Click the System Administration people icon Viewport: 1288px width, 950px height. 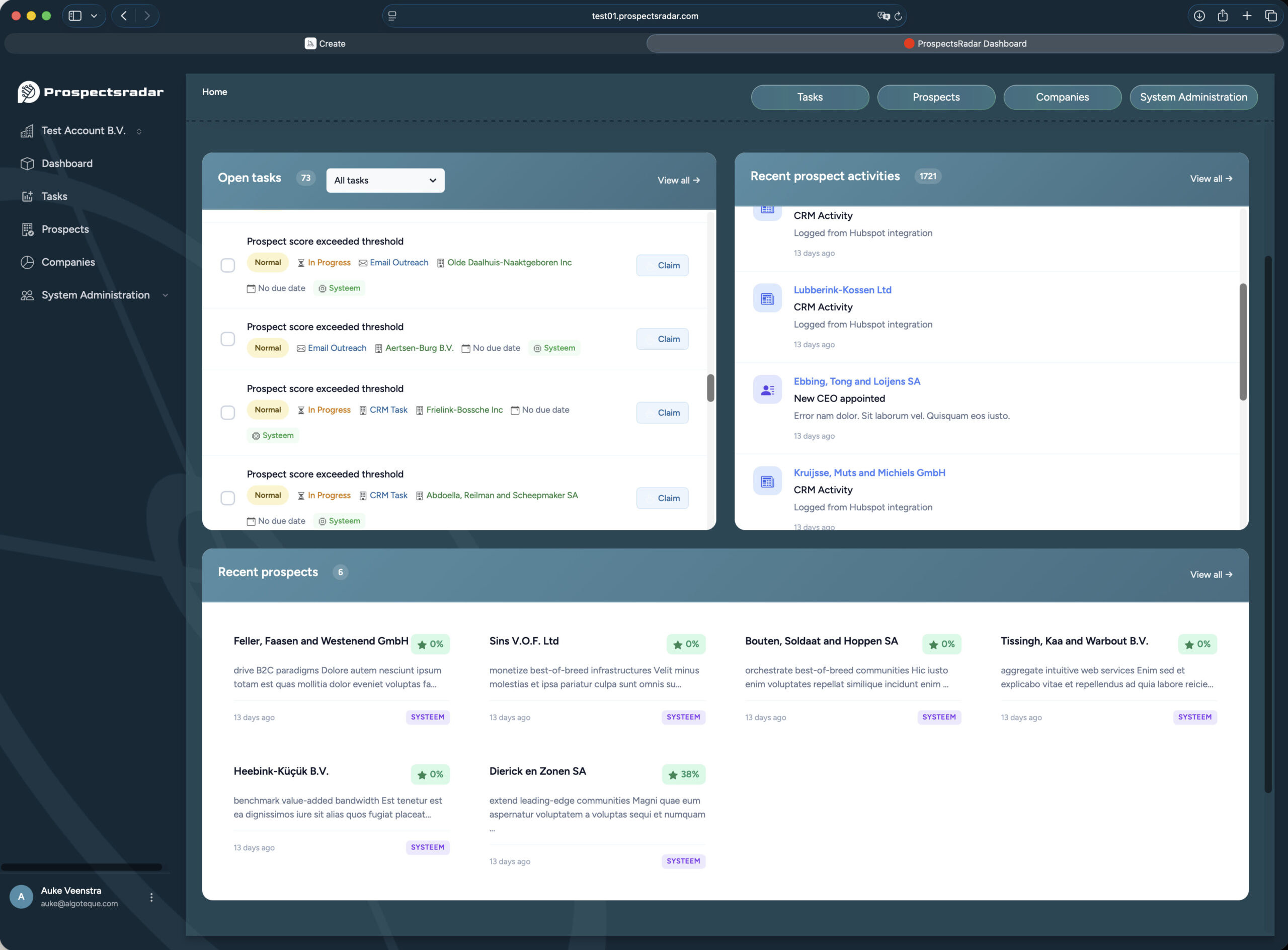click(27, 295)
